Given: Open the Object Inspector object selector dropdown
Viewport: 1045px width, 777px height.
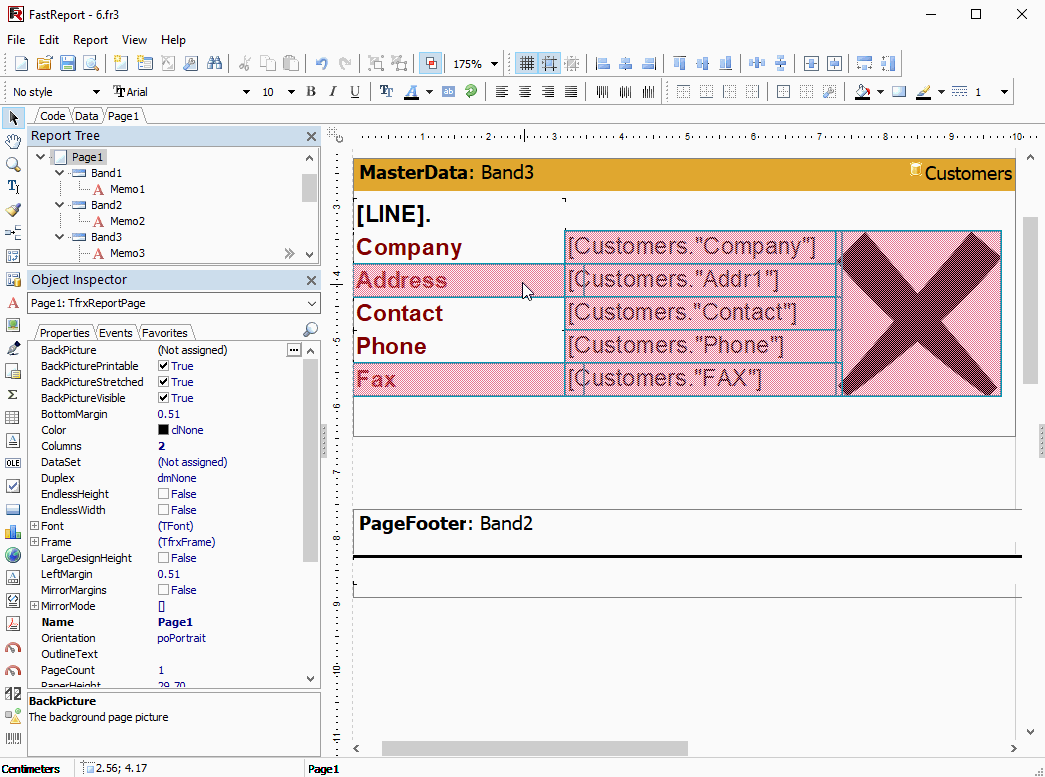Looking at the screenshot, I should click(312, 303).
